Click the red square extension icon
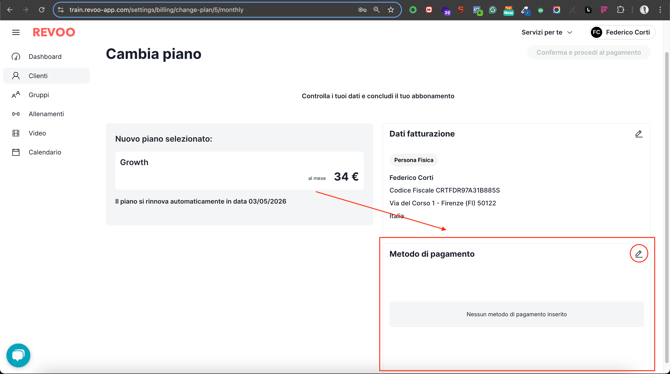The height and width of the screenshot is (374, 670). pyautogui.click(x=429, y=10)
